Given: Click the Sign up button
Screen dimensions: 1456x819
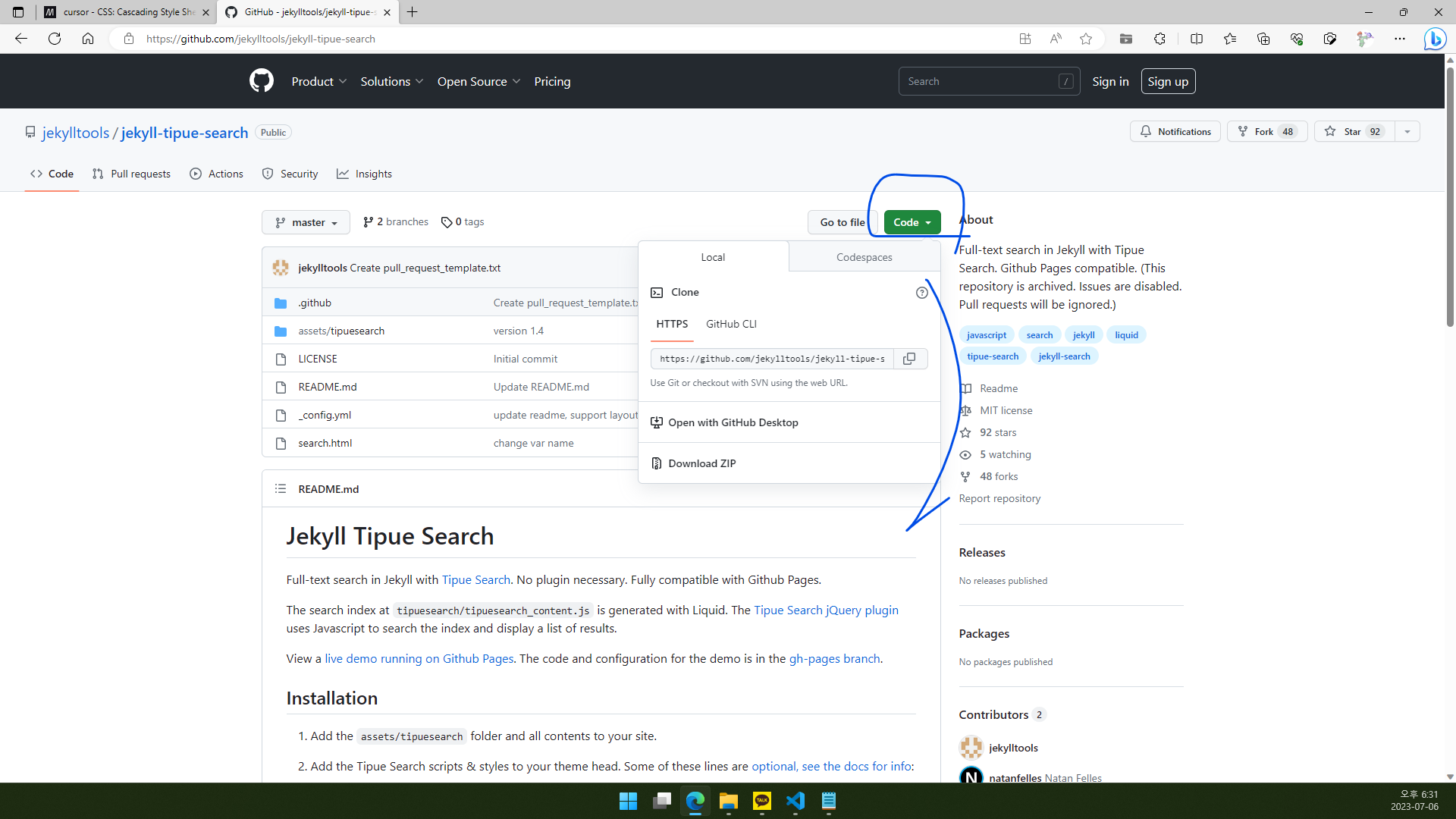Looking at the screenshot, I should pos(1168,81).
